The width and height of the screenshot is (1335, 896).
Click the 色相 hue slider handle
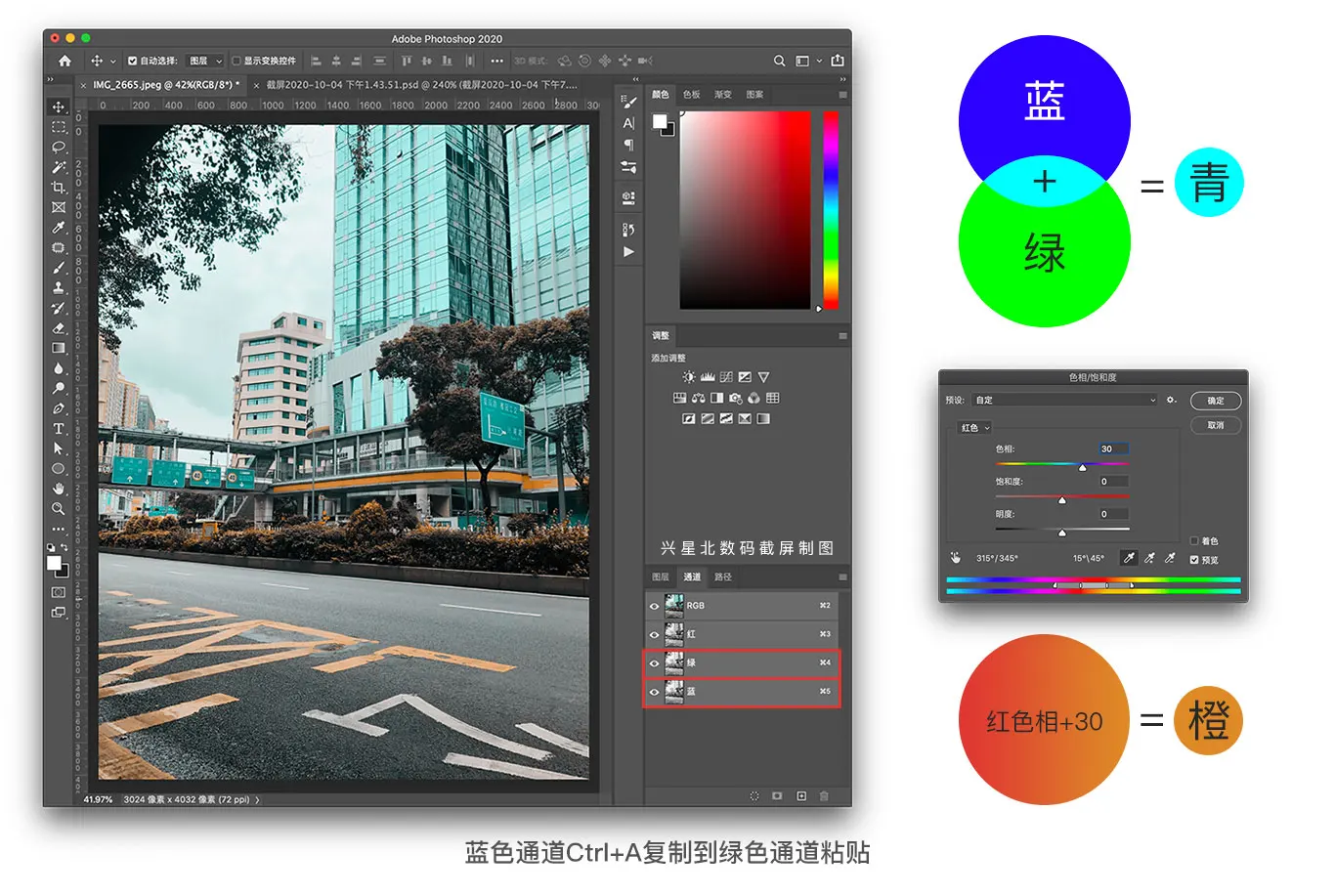coord(1082,468)
